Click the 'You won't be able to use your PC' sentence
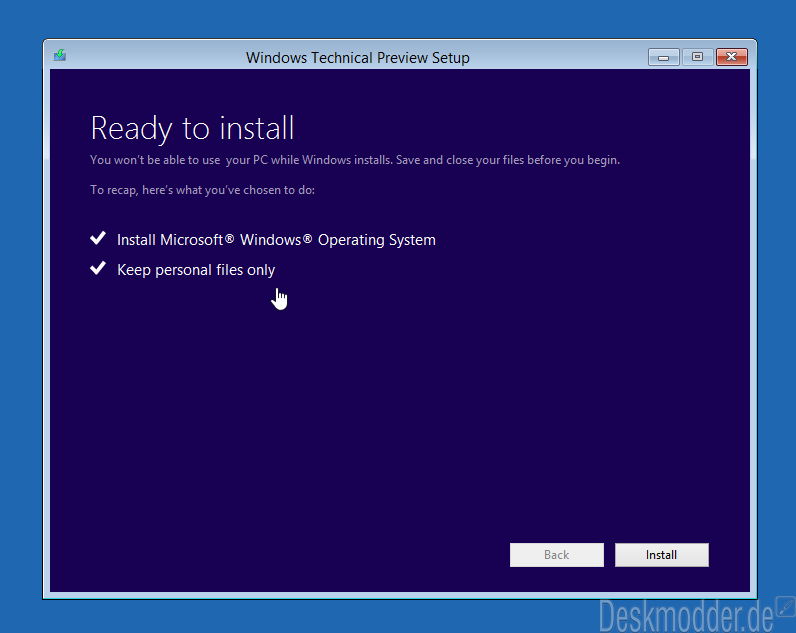 355,160
